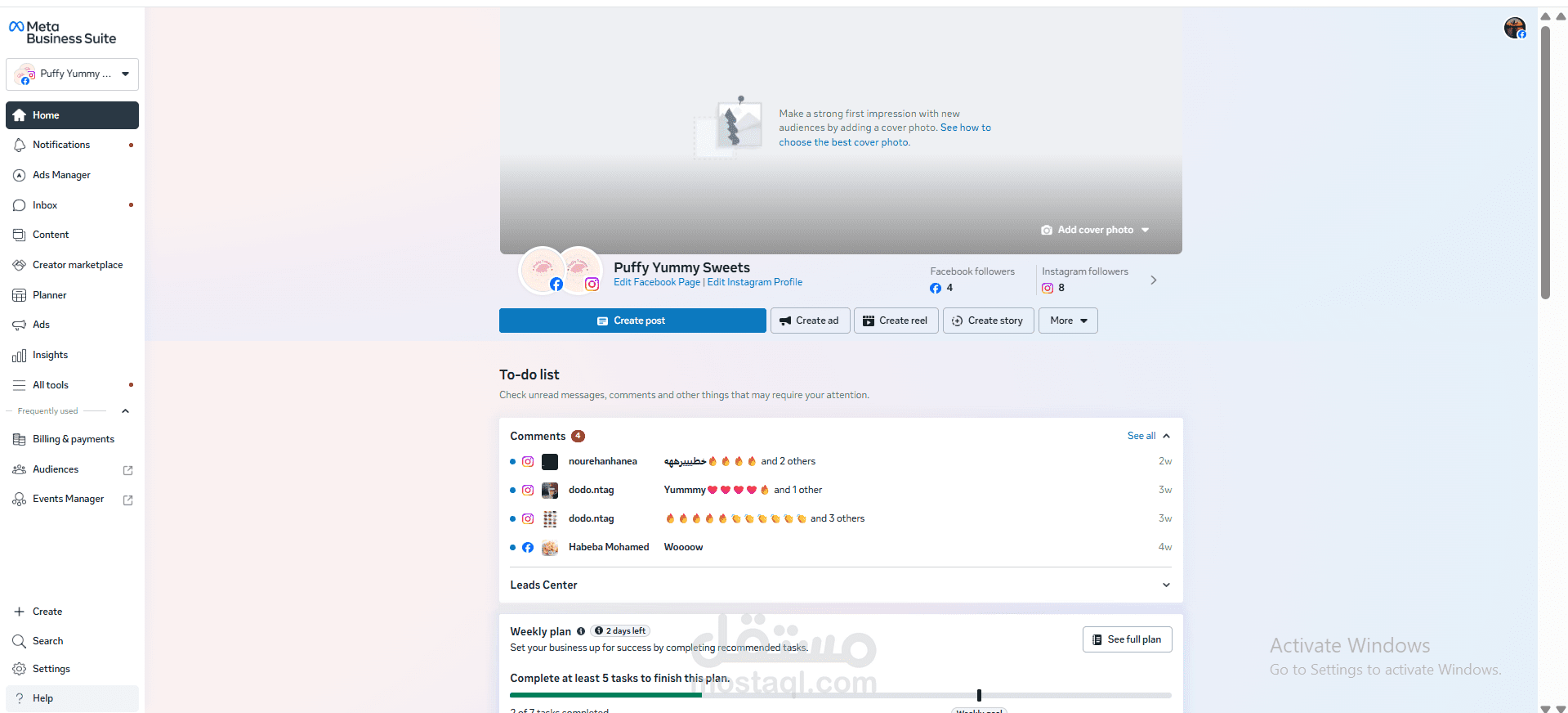Click the Audiences people icon

(x=20, y=469)
